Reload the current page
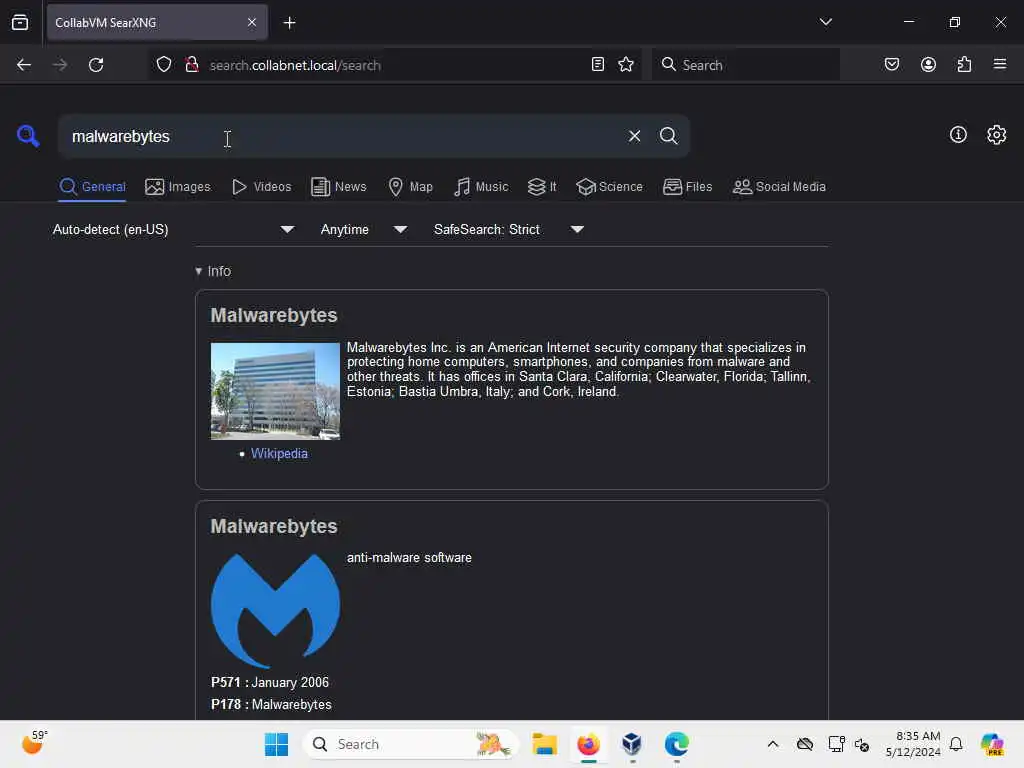Viewport: 1024px width, 768px height. coord(96,65)
